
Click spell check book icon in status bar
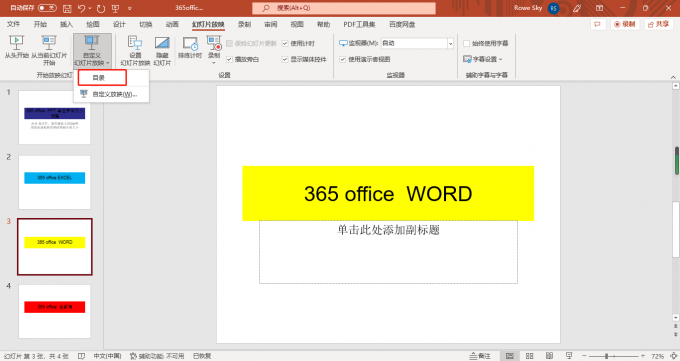[81, 356]
